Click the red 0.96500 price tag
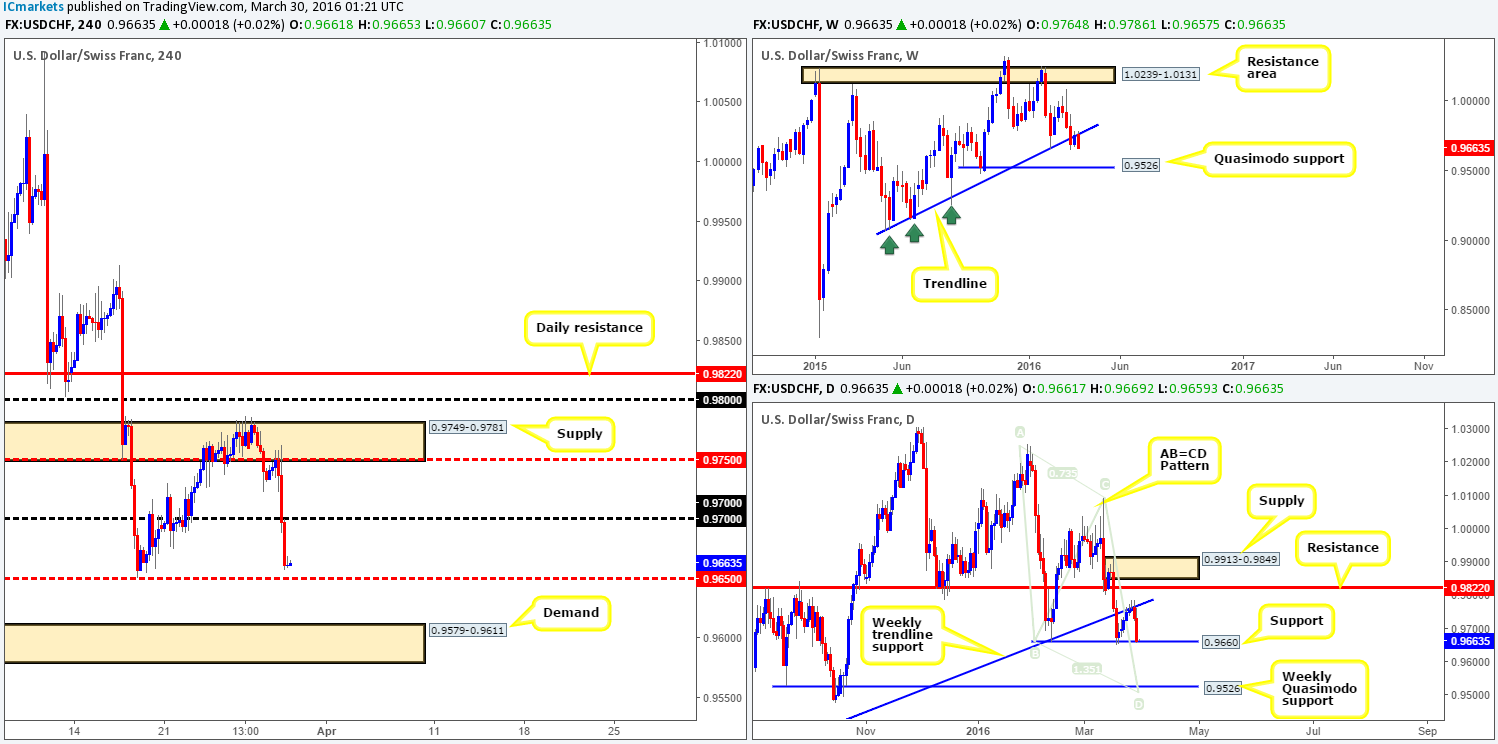The width and height of the screenshot is (1498, 744). (x=720, y=579)
